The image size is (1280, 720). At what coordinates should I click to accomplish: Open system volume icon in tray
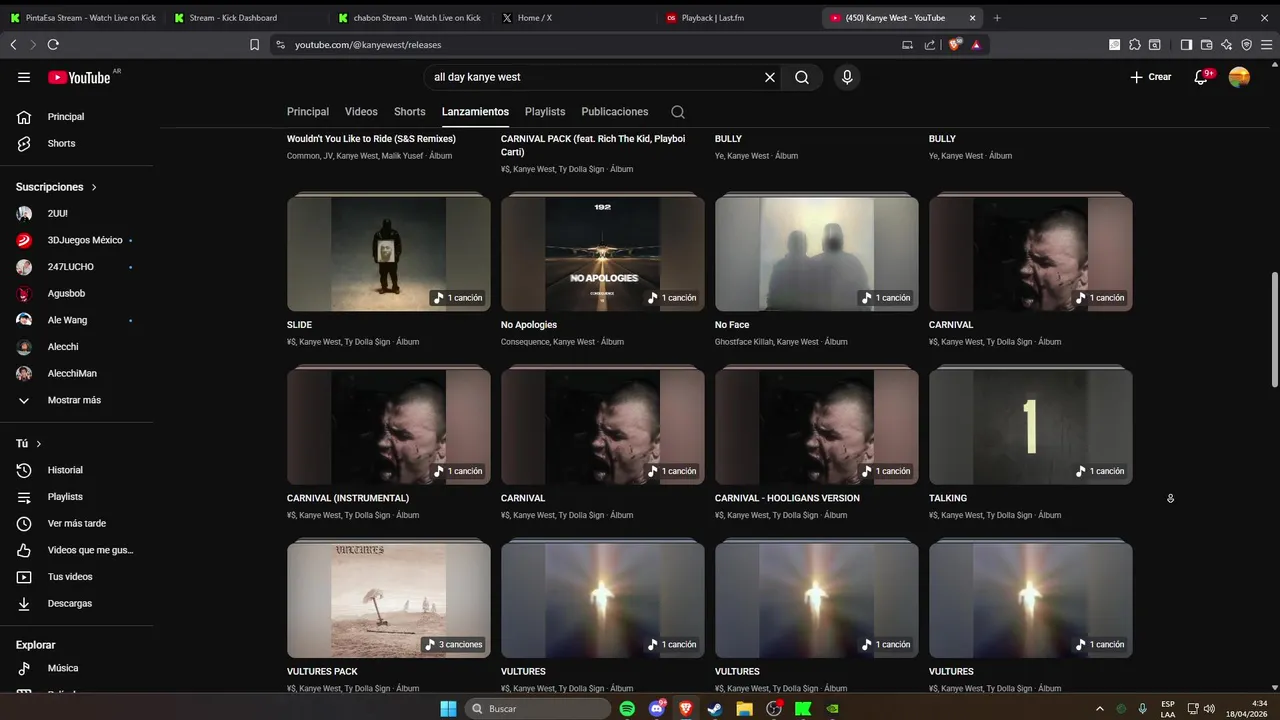pyautogui.click(x=1208, y=708)
